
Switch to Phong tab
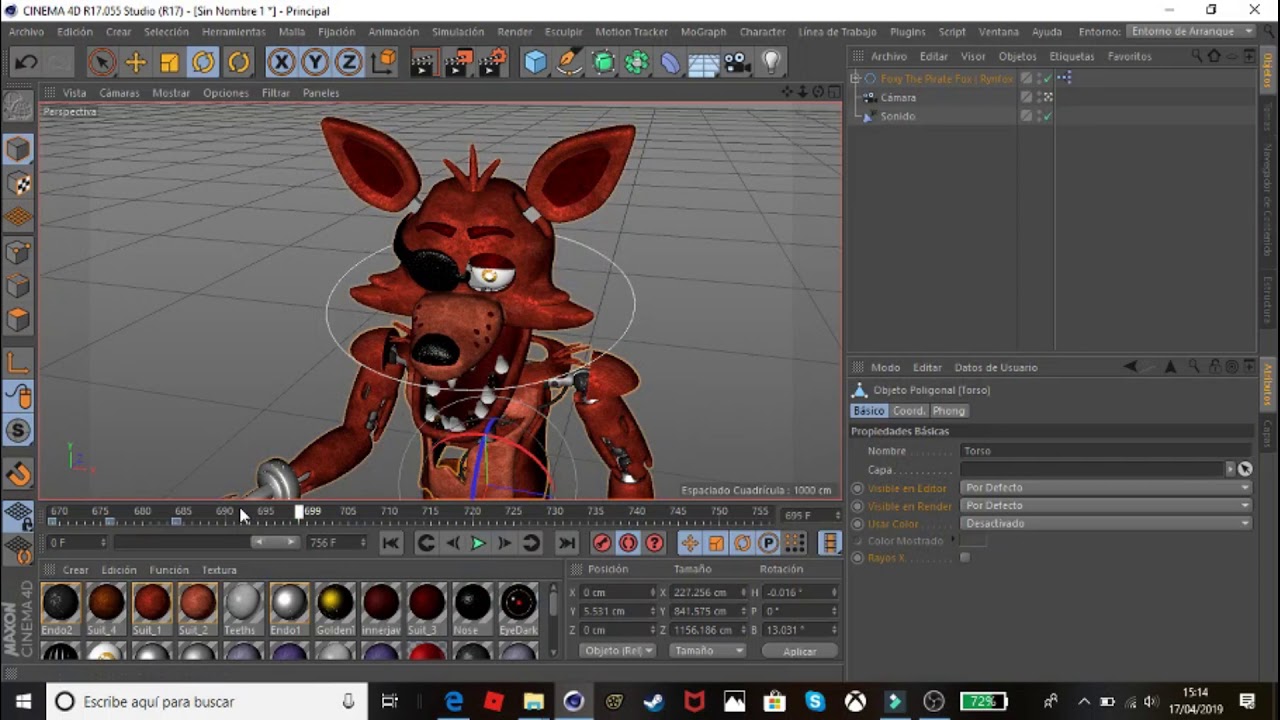coord(949,411)
